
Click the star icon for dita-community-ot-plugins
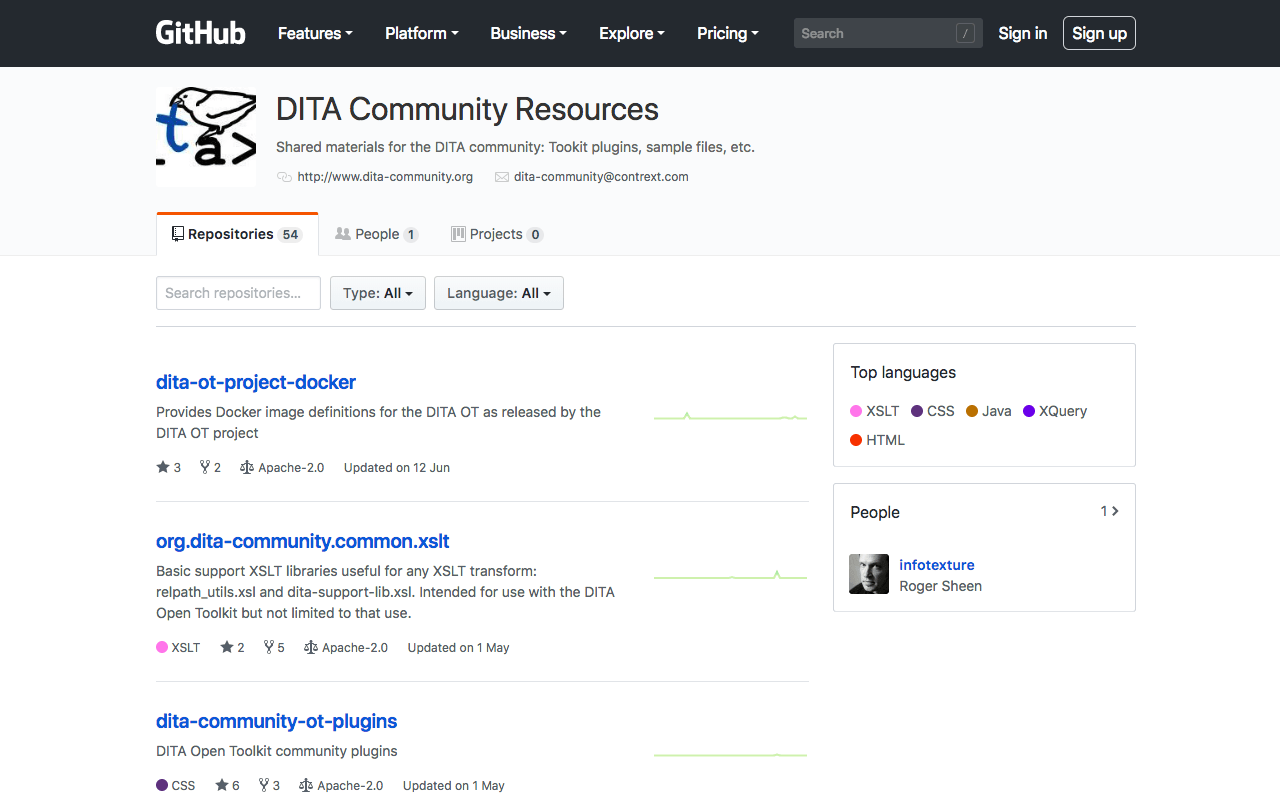[x=222, y=785]
